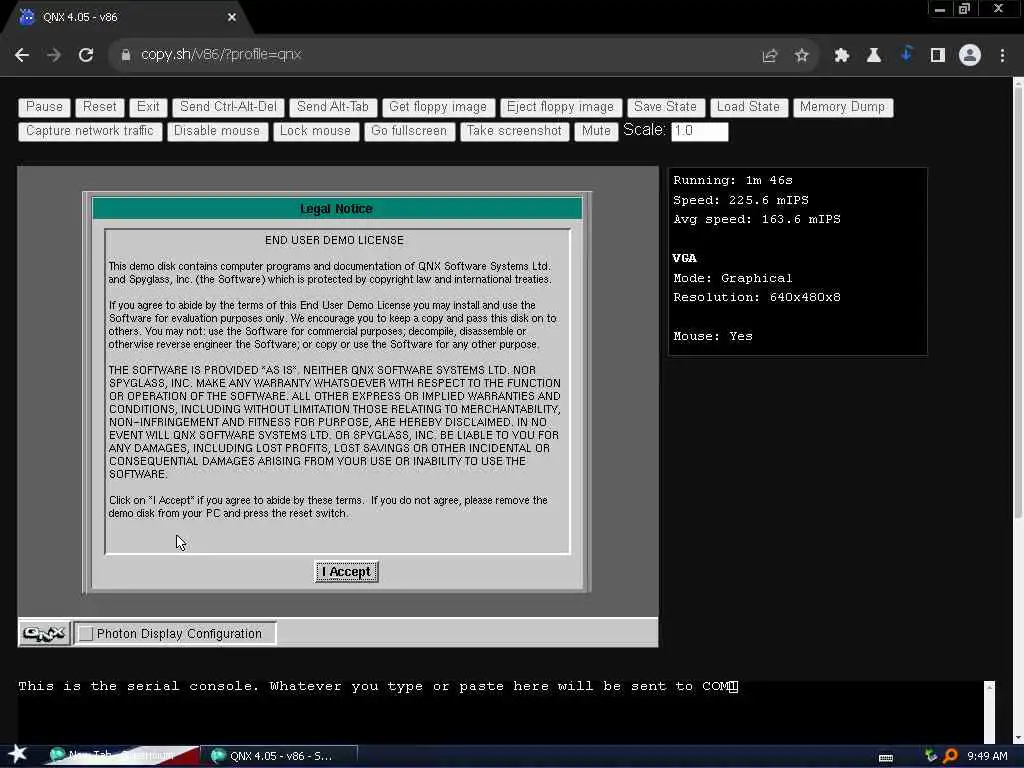The height and width of the screenshot is (768, 1024).
Task: Click the Running: 1m 46s status
Action: point(733,180)
